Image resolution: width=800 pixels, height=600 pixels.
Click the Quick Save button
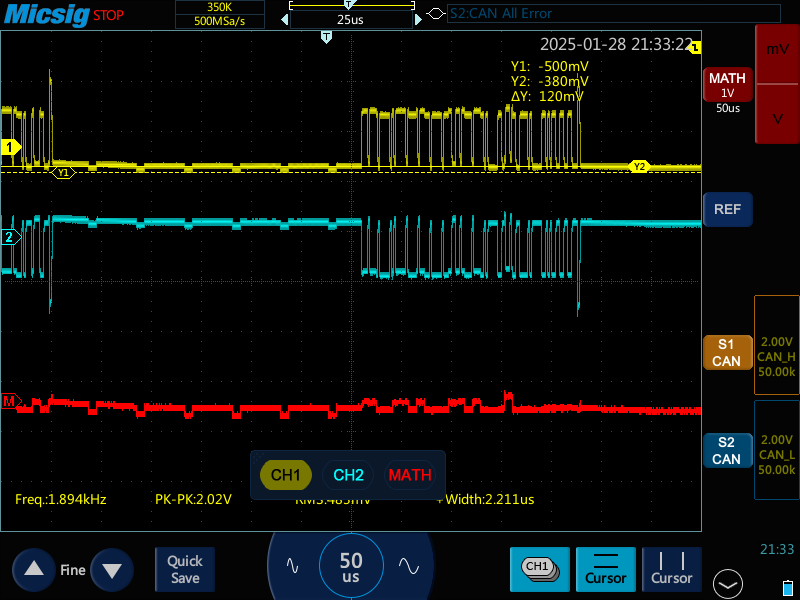pyautogui.click(x=185, y=569)
